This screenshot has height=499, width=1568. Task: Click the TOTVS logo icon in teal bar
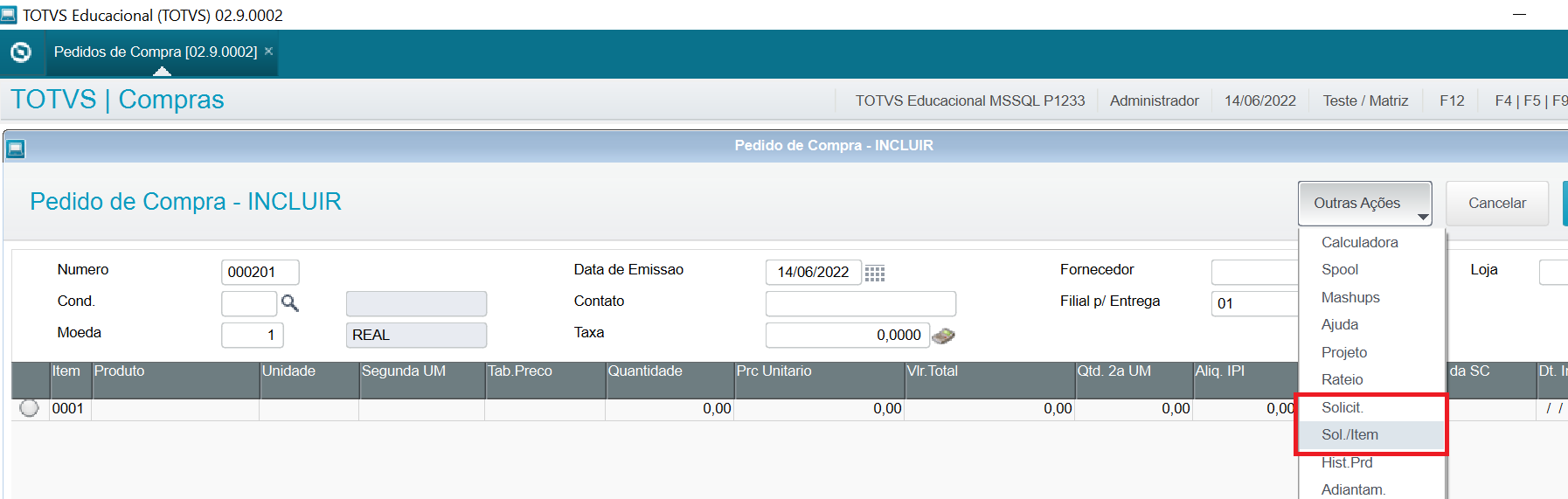pyautogui.click(x=21, y=52)
